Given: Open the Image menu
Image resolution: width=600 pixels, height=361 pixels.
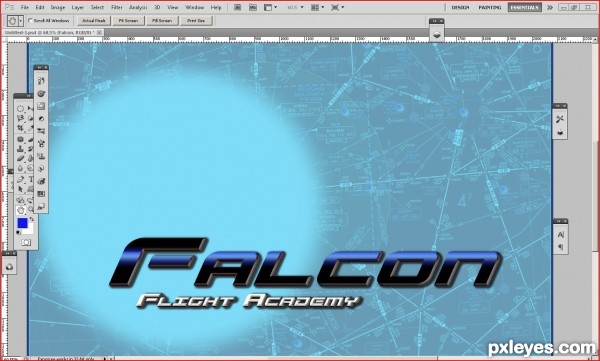Looking at the screenshot, I should [58, 7].
